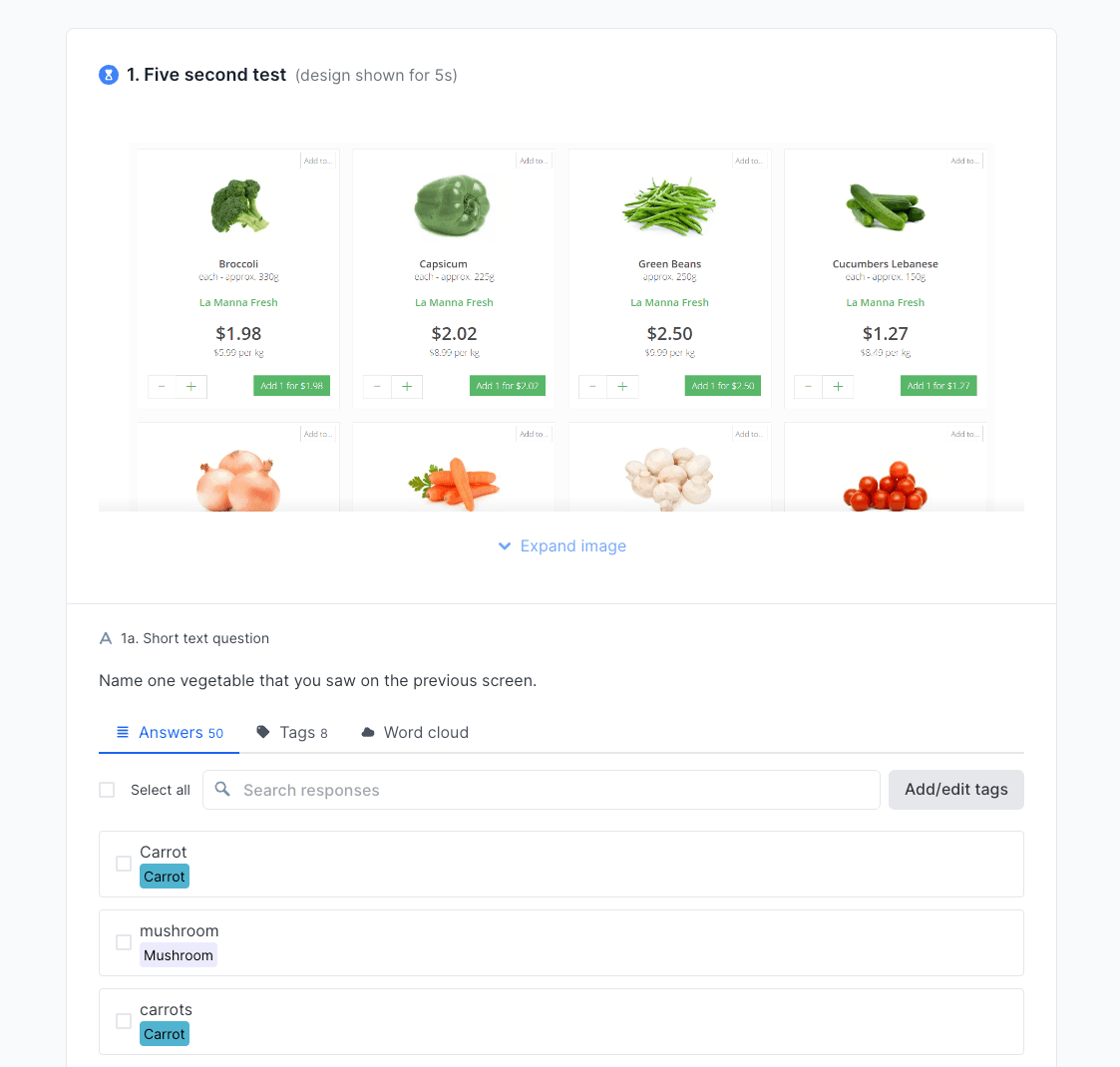Screen dimensions: 1120x1067
Task: Click the plus icon under Broccoli
Action: pyautogui.click(x=191, y=386)
